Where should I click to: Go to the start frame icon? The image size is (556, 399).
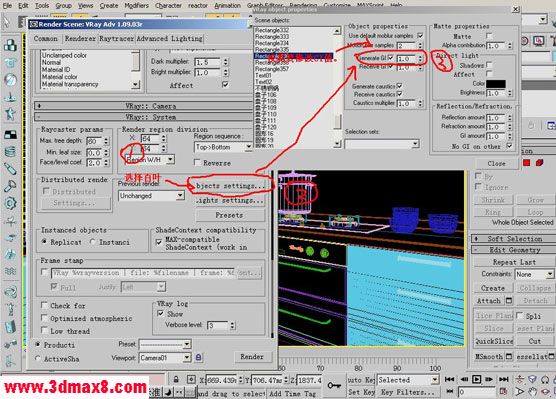tap(450, 379)
